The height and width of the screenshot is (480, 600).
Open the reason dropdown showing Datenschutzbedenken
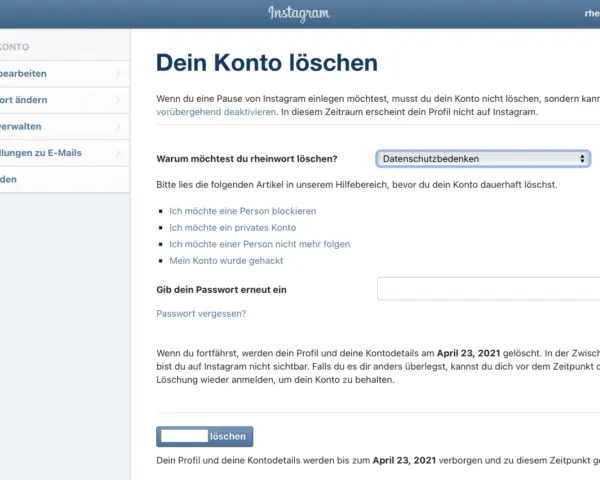tap(483, 159)
